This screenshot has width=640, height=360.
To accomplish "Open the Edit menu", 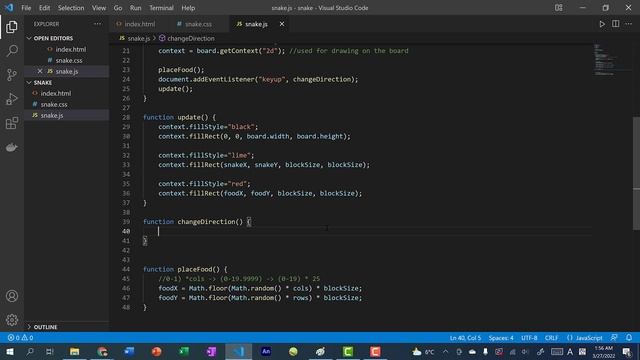I will click(44, 8).
